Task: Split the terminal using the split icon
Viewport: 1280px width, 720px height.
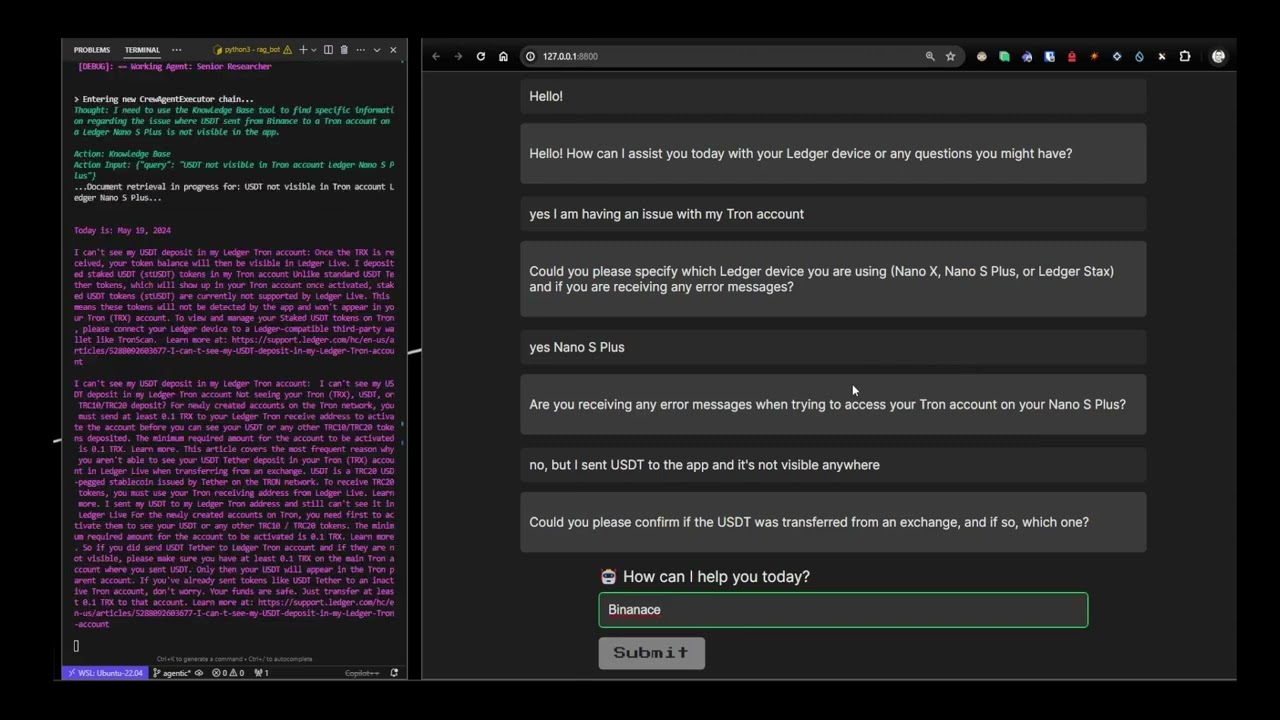Action: [x=328, y=50]
